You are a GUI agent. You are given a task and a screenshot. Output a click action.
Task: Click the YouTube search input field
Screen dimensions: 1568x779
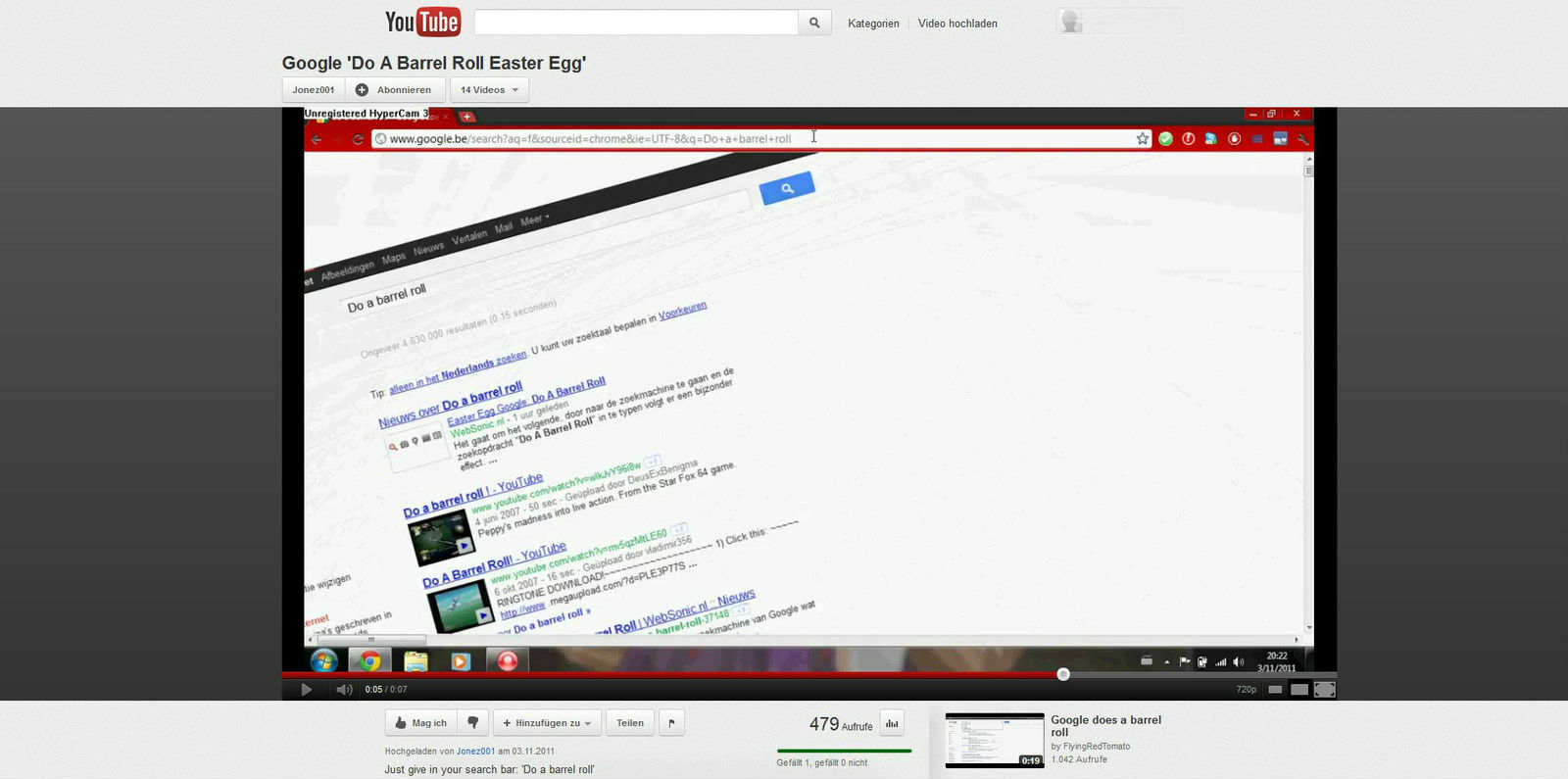[636, 23]
